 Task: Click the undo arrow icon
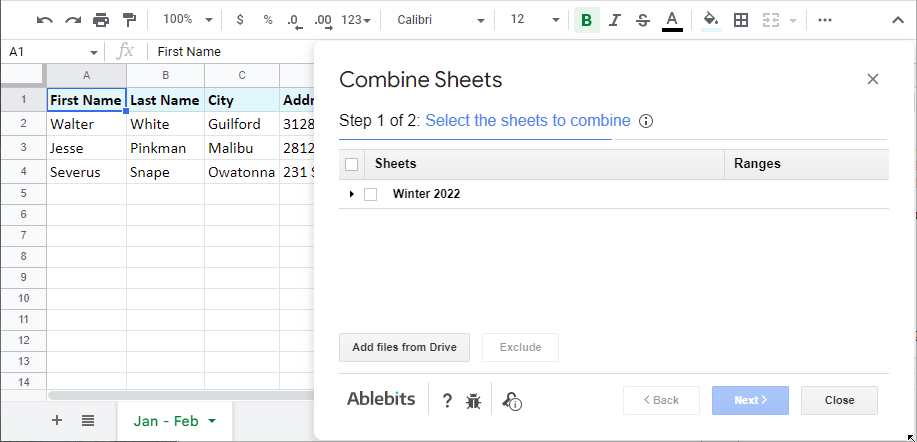click(x=44, y=20)
